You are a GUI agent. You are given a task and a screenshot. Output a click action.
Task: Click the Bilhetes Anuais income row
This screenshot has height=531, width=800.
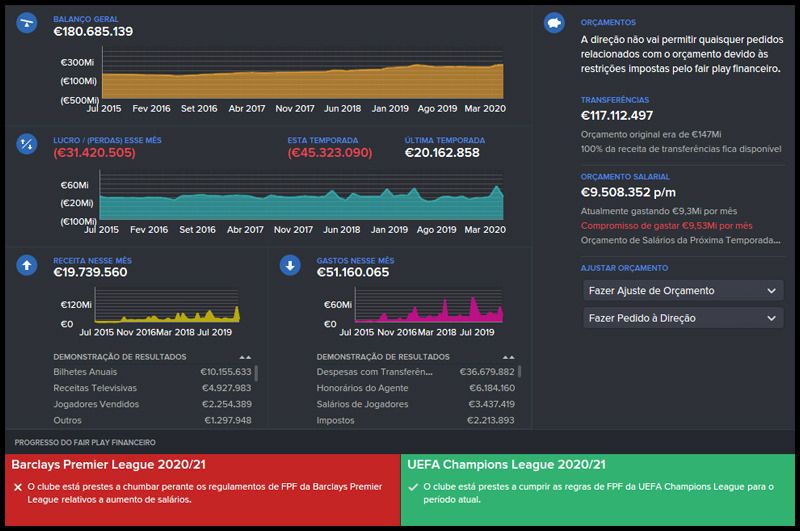(x=150, y=372)
